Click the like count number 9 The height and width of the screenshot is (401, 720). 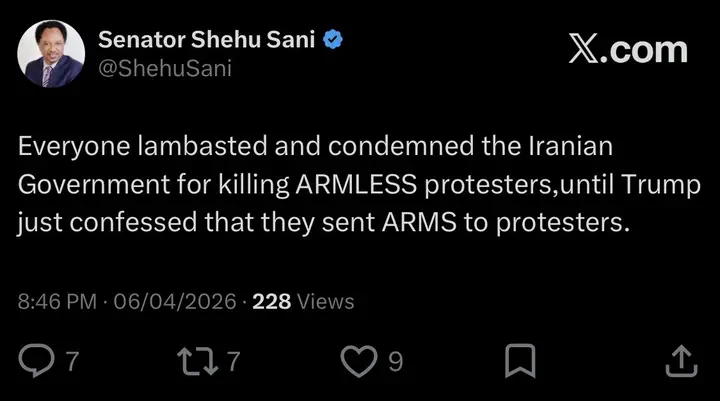[396, 360]
